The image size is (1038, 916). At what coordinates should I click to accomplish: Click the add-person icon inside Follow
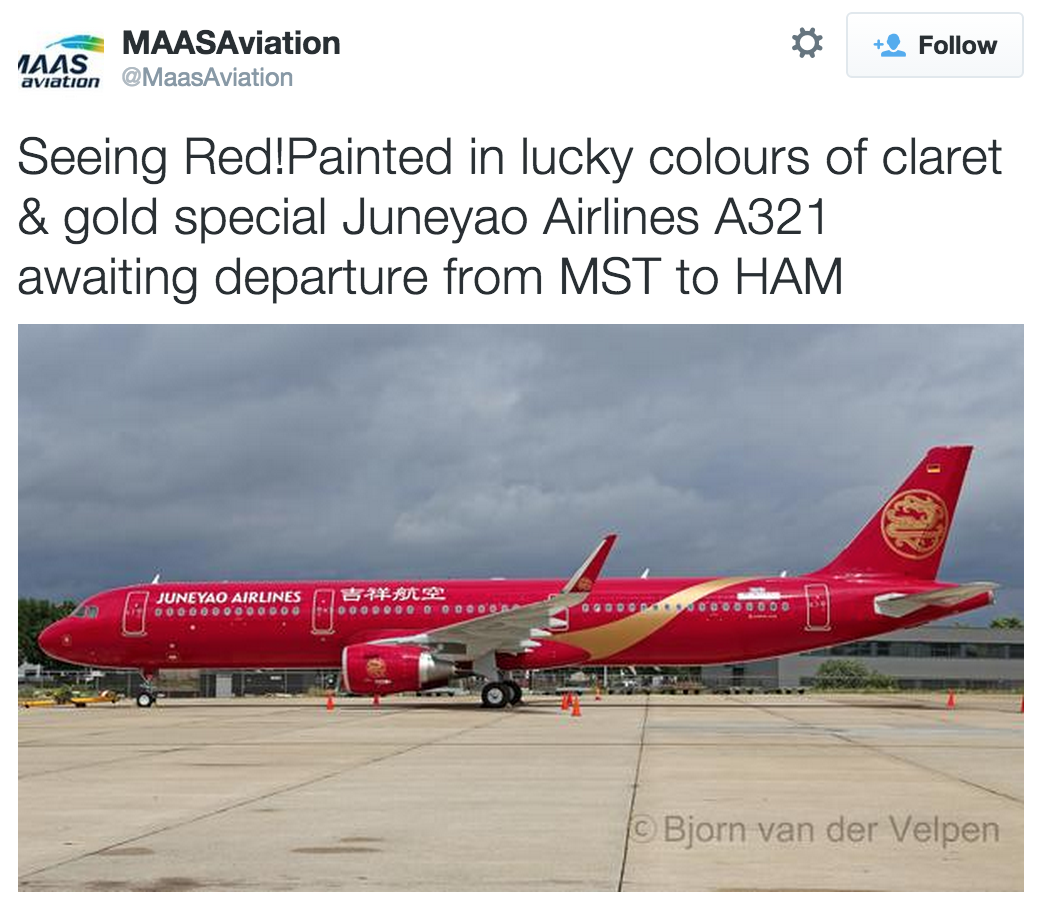pos(889,45)
